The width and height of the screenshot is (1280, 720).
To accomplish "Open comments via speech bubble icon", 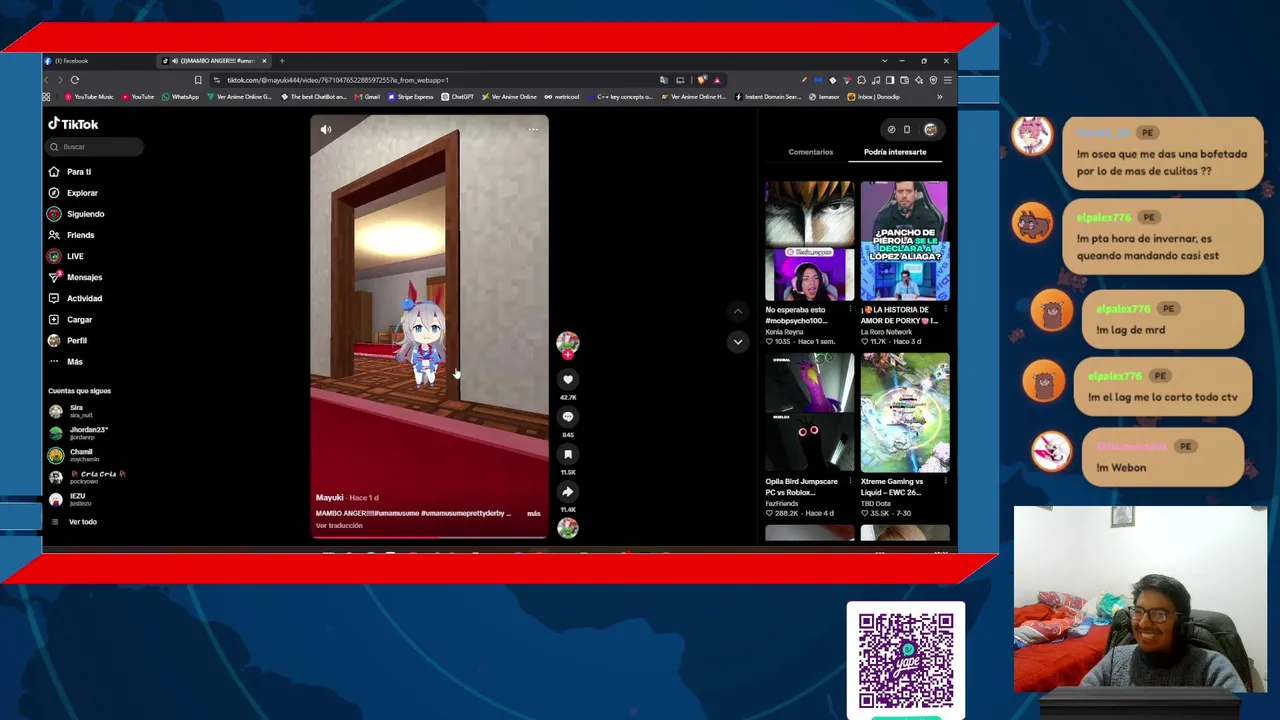I will coord(568,416).
